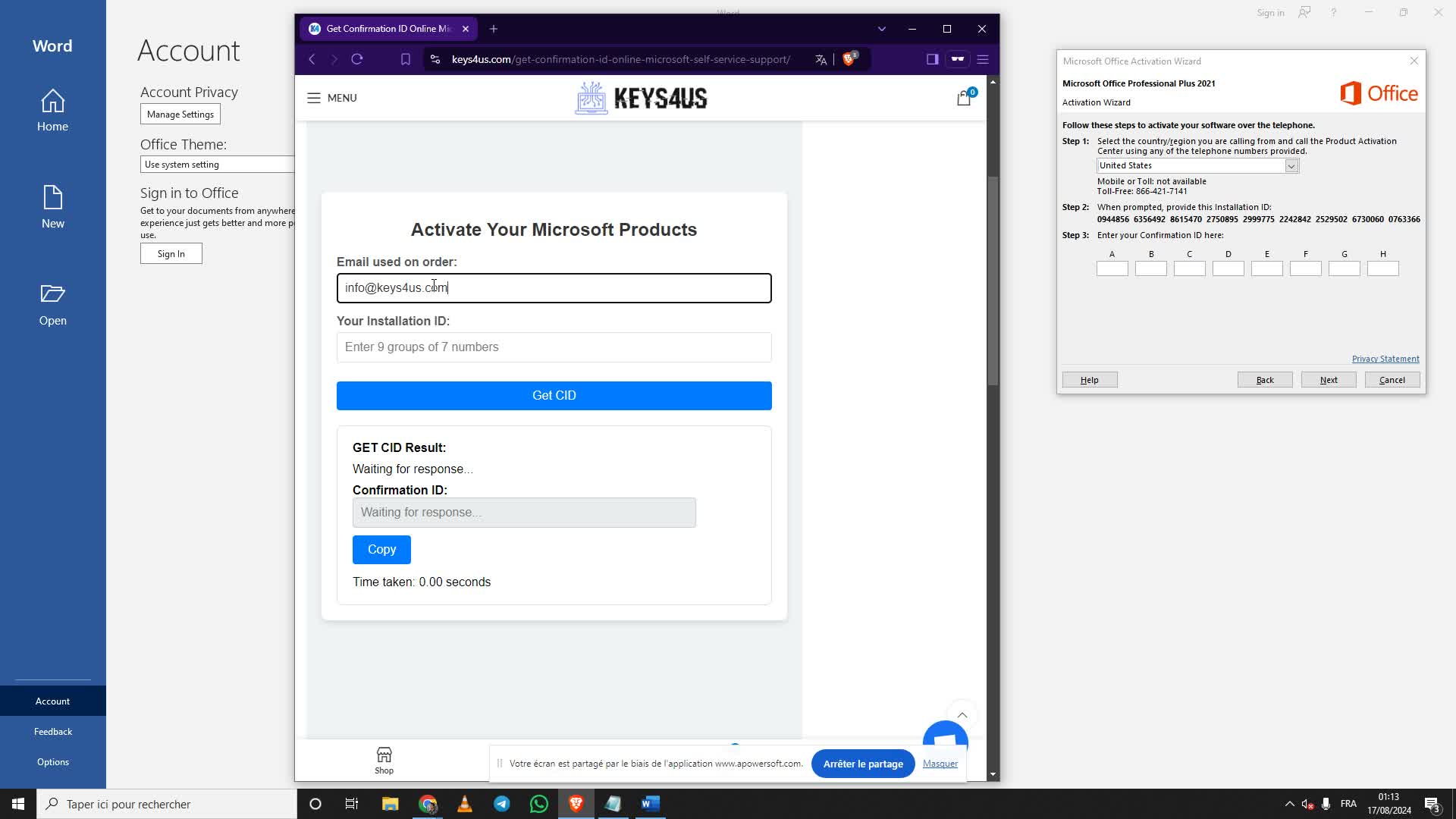The image size is (1456, 819).
Task: Open Telegram from the taskbar
Action: [x=502, y=804]
